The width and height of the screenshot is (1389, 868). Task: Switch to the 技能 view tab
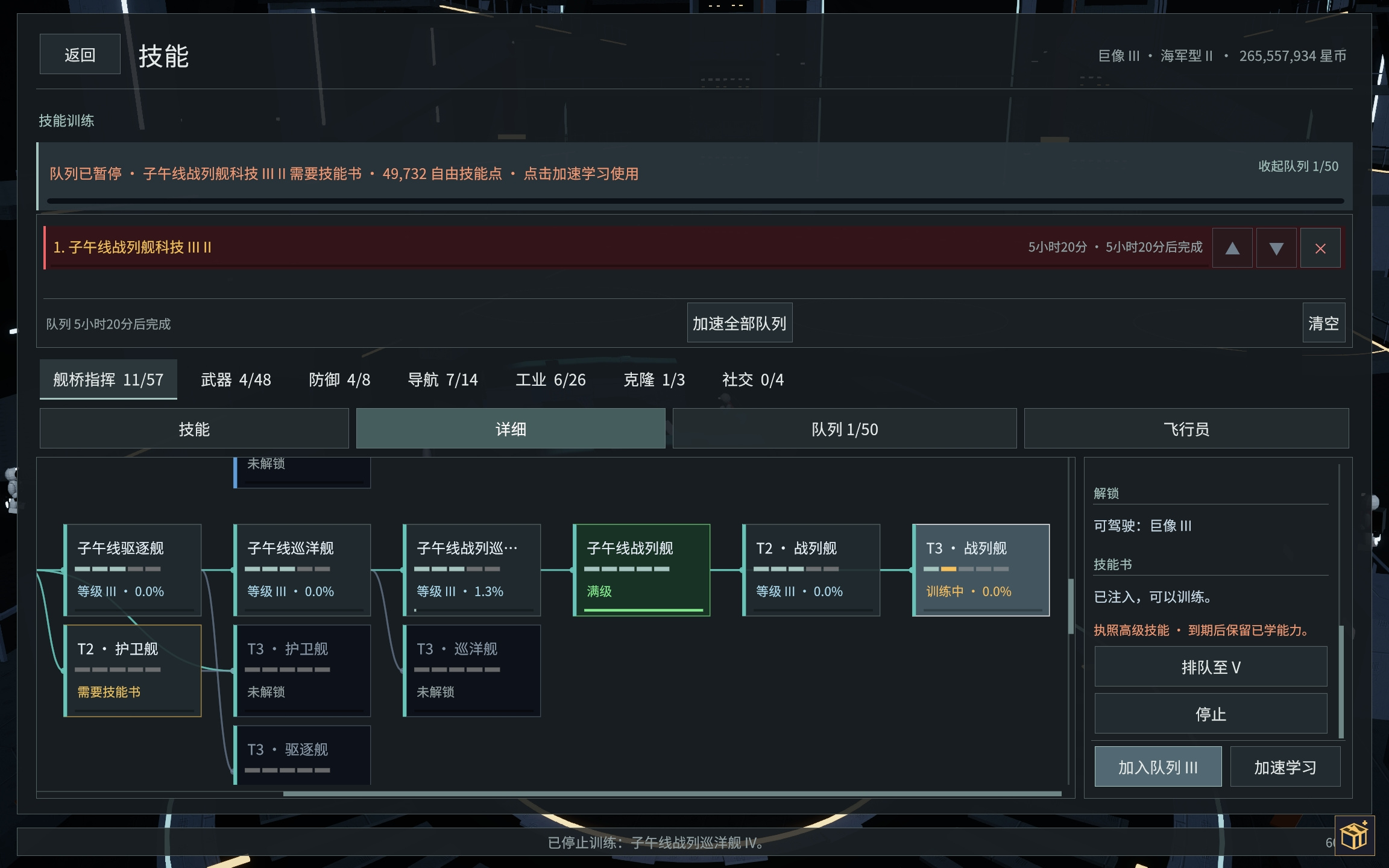click(194, 429)
